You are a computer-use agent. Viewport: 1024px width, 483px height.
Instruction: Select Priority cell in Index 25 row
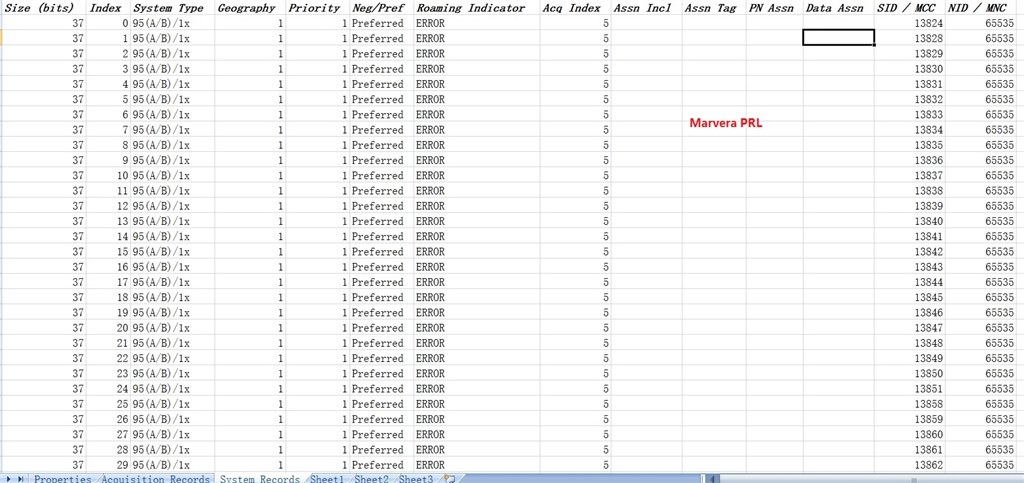[317, 404]
